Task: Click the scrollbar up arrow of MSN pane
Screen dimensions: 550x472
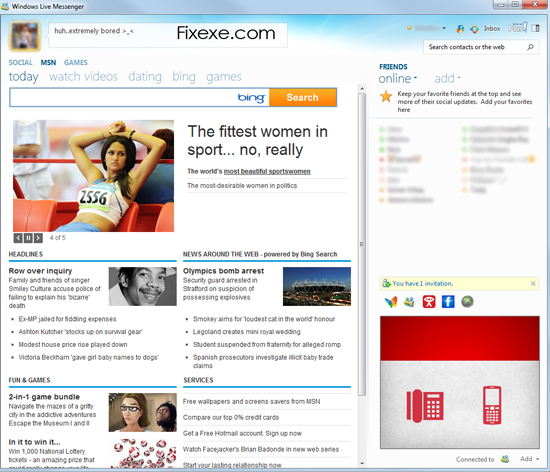Action: (x=362, y=89)
